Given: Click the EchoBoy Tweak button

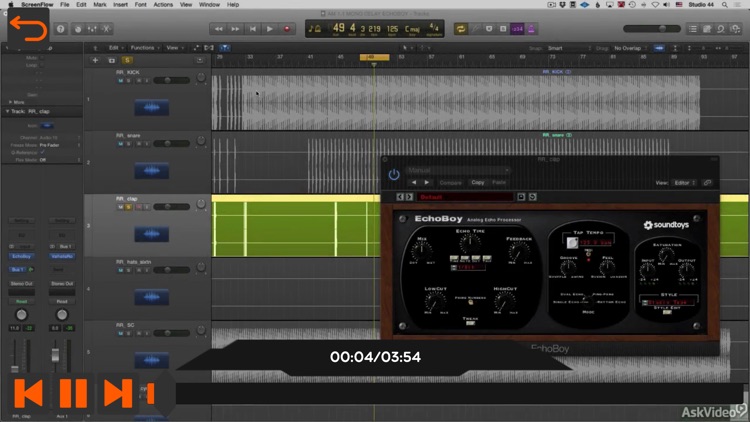Looking at the screenshot, I should click(x=470, y=324).
